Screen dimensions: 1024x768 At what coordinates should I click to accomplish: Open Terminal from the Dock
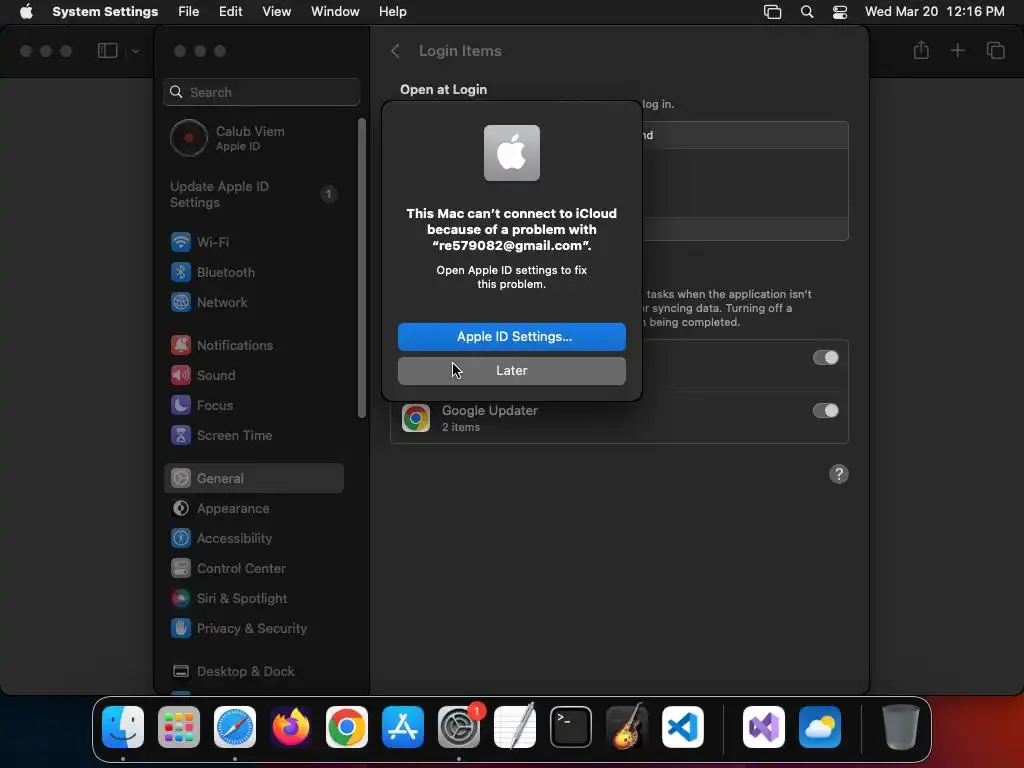click(571, 727)
